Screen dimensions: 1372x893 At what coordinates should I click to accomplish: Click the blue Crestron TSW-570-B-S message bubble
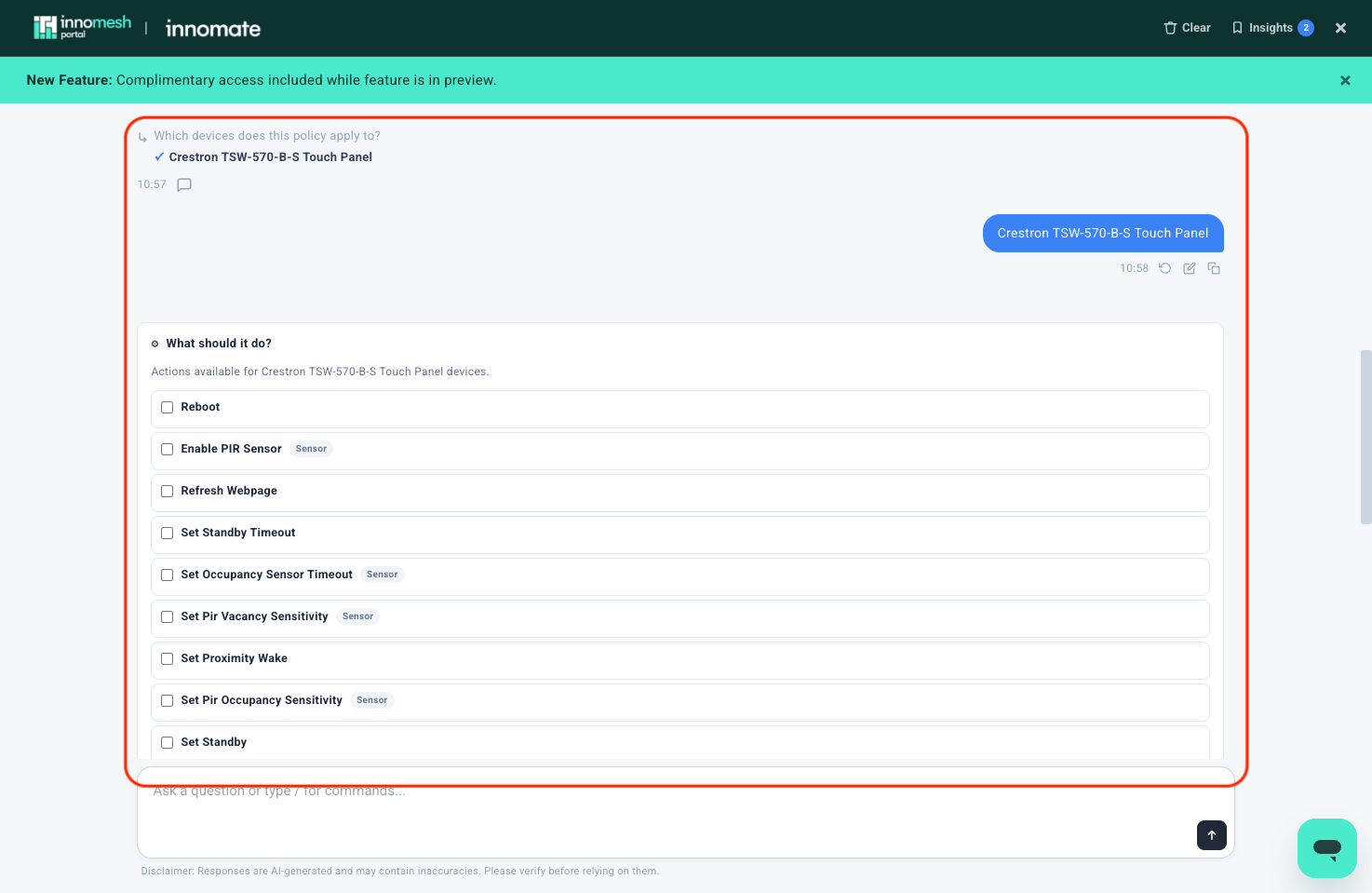click(x=1103, y=234)
